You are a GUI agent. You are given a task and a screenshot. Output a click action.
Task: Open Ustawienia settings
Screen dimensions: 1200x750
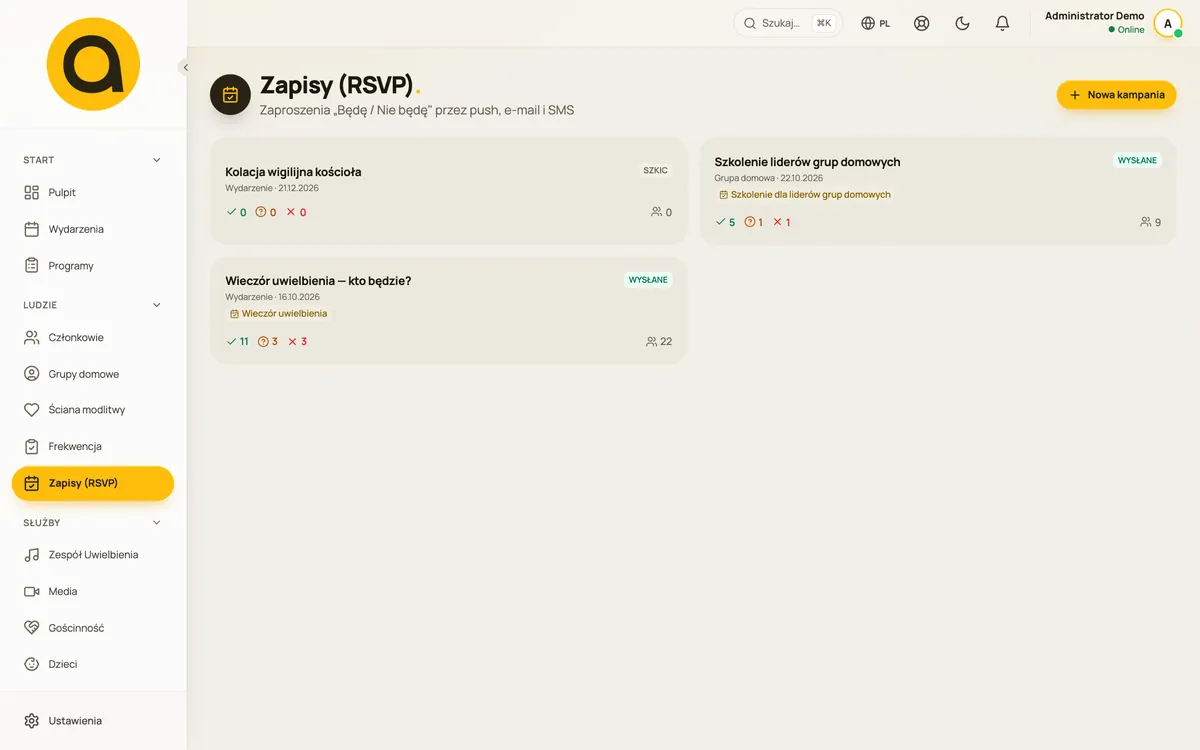(x=93, y=721)
